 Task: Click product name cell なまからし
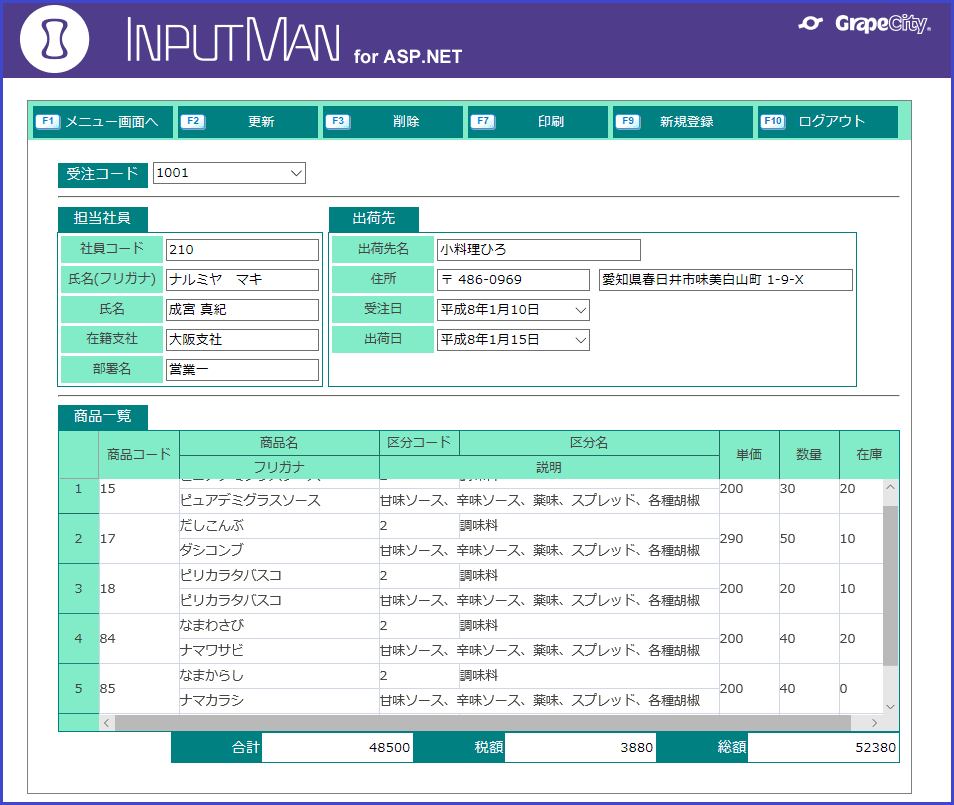click(x=279, y=675)
